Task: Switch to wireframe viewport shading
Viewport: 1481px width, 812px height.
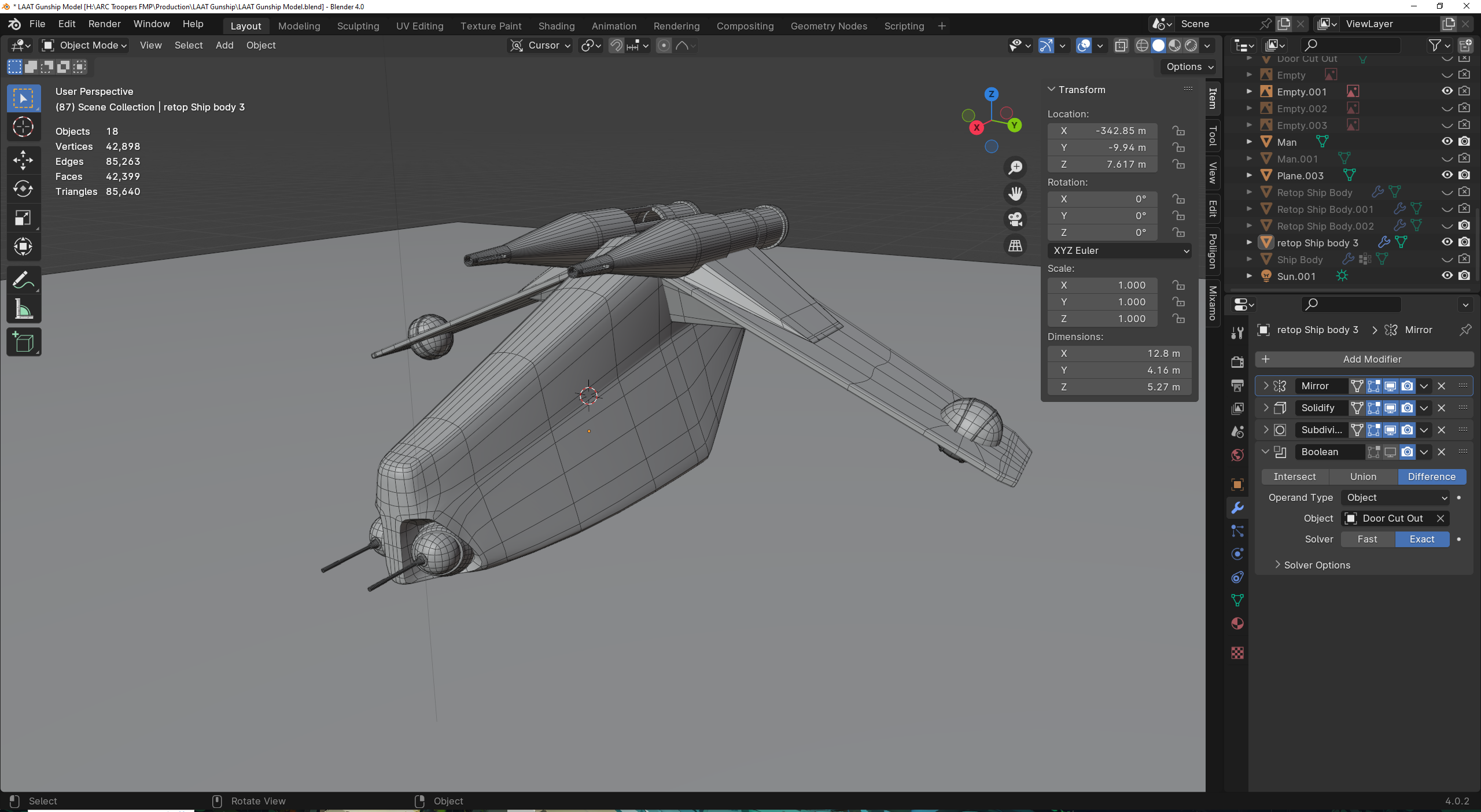Action: click(x=1142, y=46)
